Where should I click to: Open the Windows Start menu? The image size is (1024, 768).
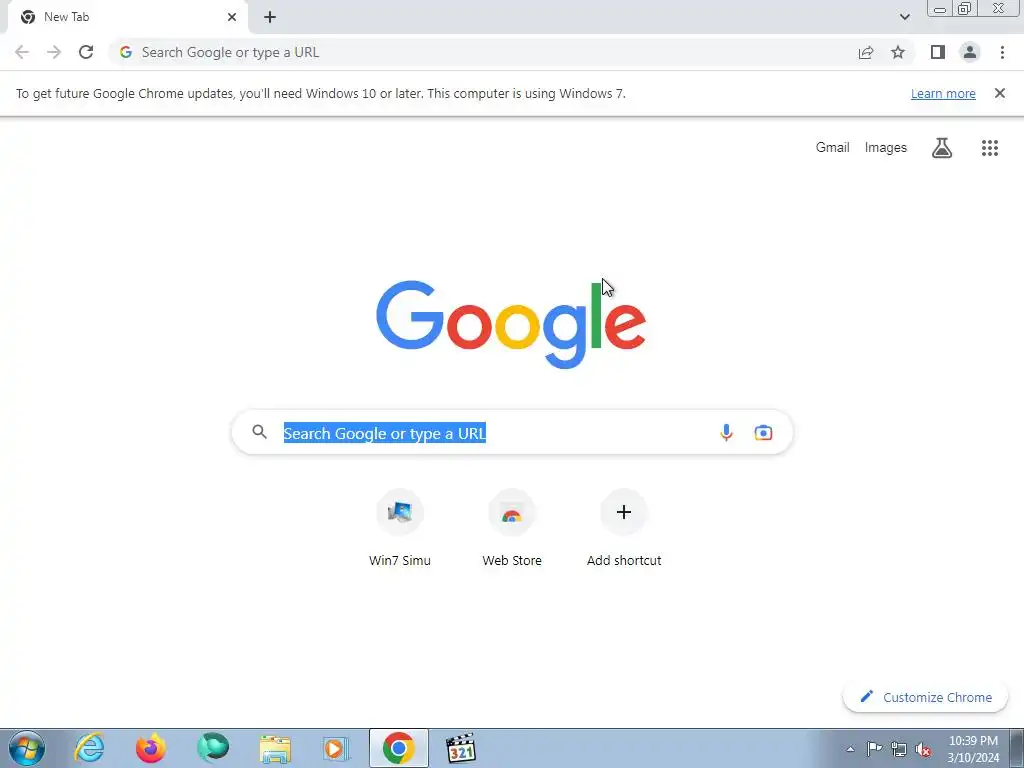click(26, 748)
